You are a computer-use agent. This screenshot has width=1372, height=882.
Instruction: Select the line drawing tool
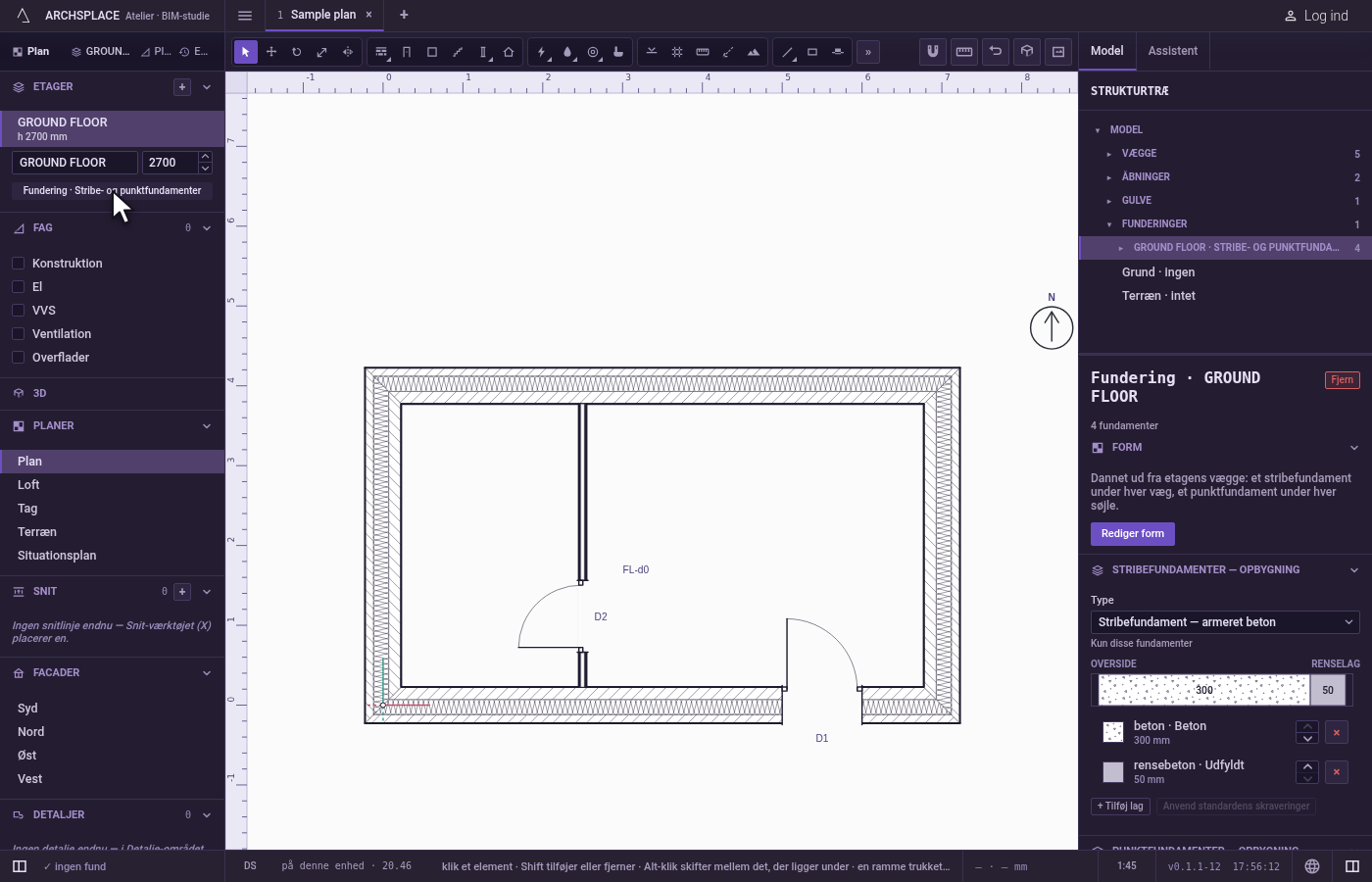[x=787, y=52]
